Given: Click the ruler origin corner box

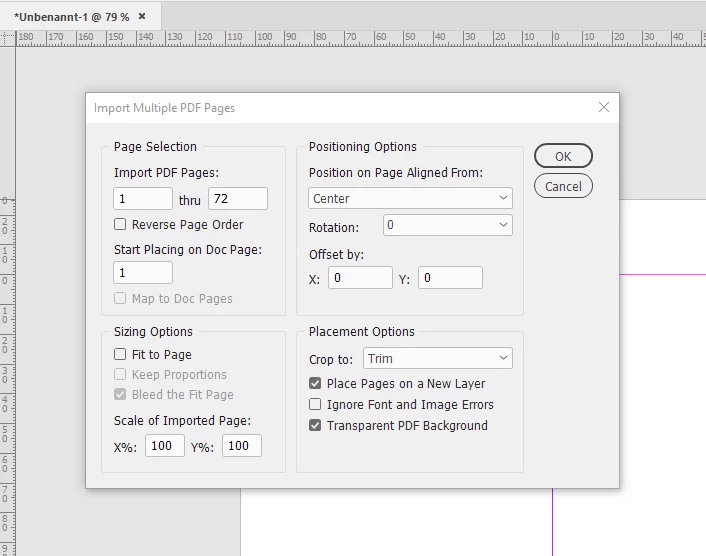Looking at the screenshot, I should click(x=8, y=38).
